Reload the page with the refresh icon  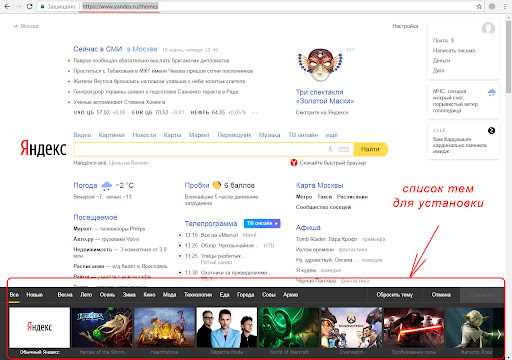29,6
